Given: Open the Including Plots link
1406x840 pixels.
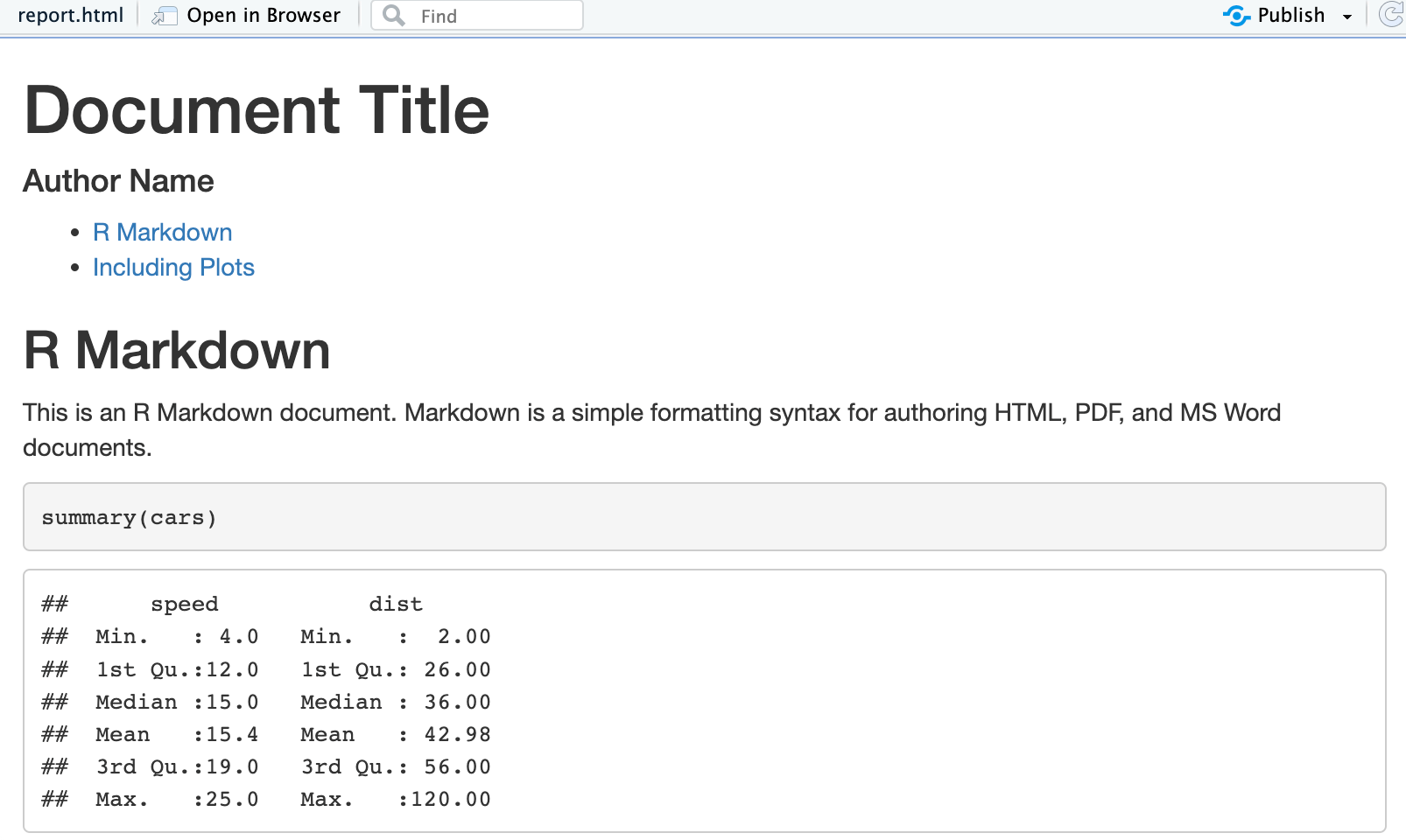Looking at the screenshot, I should coord(173,267).
